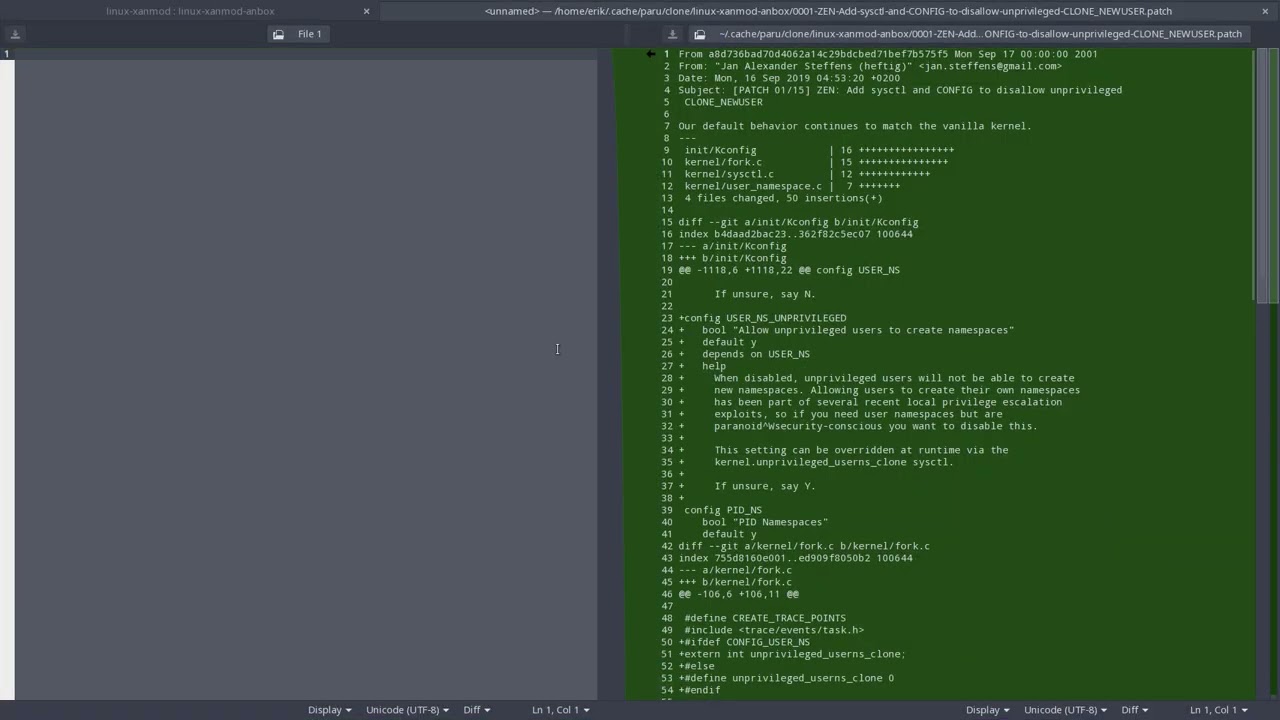Click the '#include <trace/events/task.h>' line
Screen dimensions: 1280x720
(774, 630)
